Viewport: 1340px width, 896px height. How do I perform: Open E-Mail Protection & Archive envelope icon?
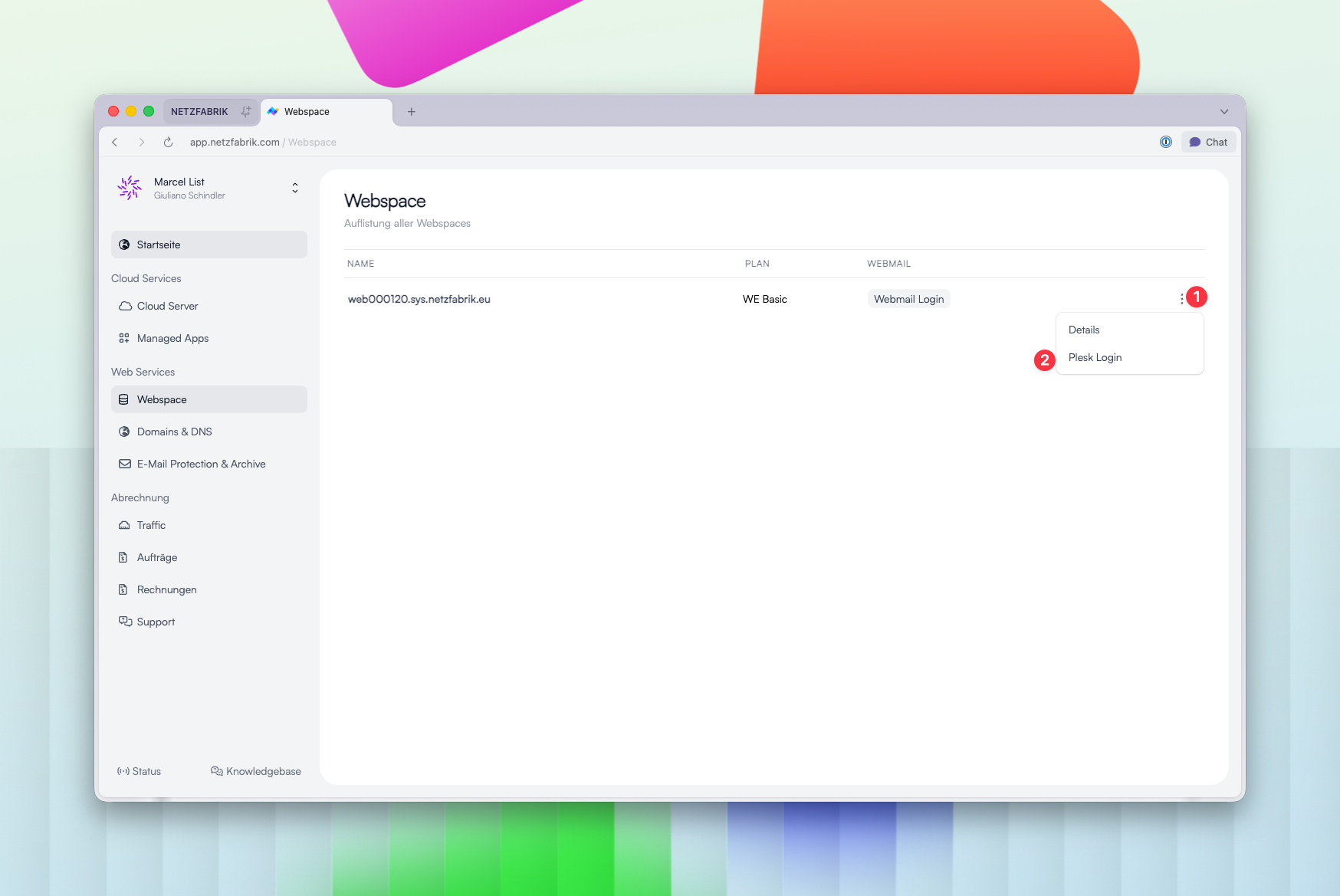(125, 464)
